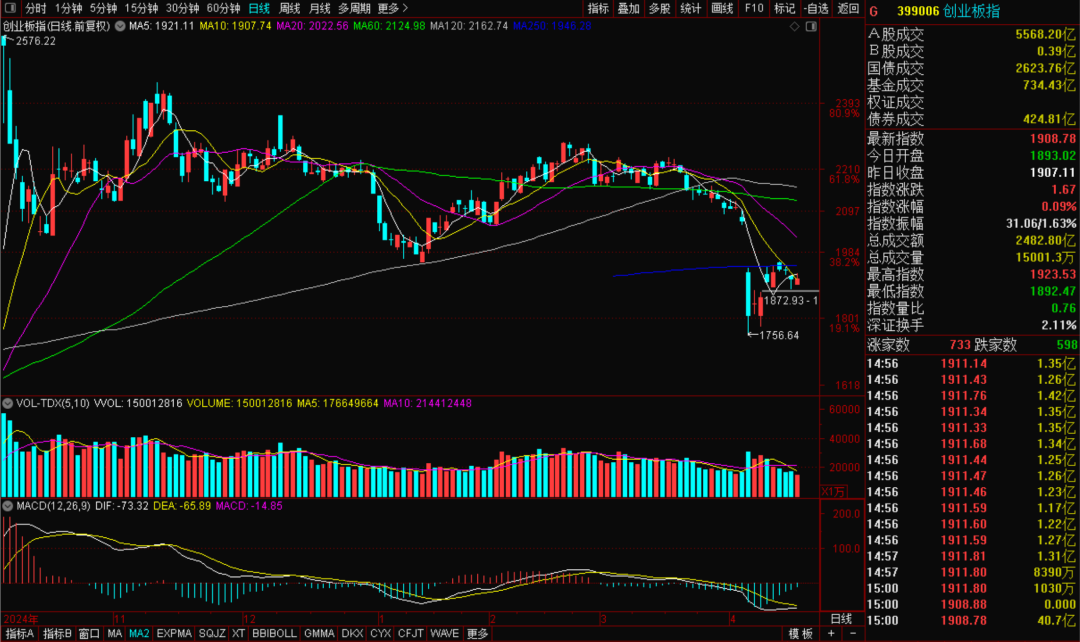1080x642 pixels.
Task: Apply the DKX indicator tab
Action: point(353,634)
